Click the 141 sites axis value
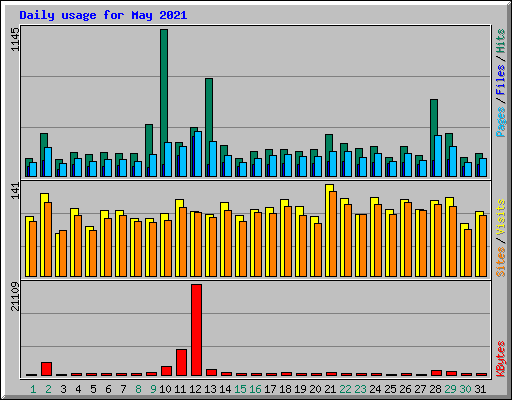The height and width of the screenshot is (400, 512). (x=15, y=191)
